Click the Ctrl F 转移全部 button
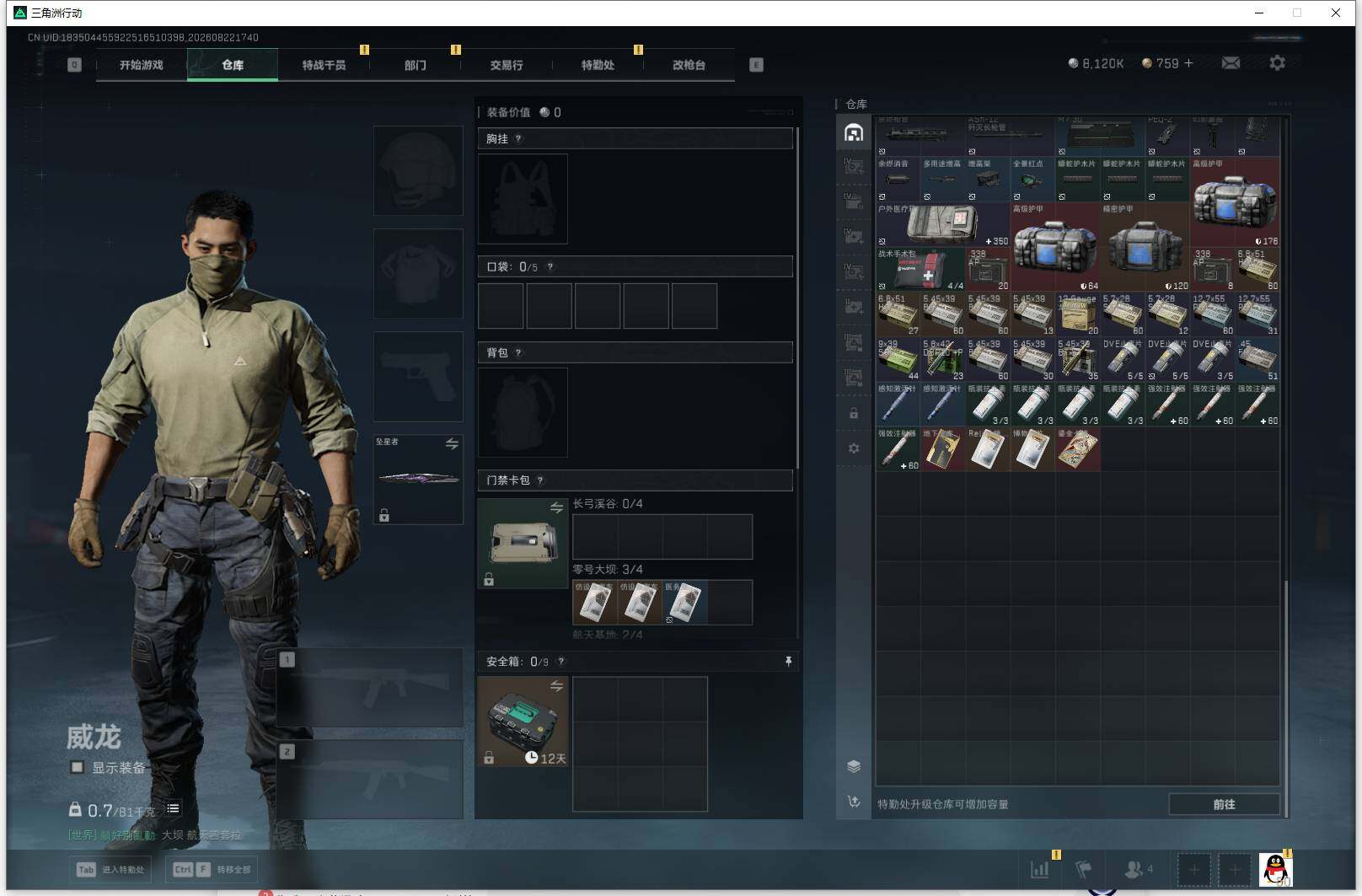 pyautogui.click(x=212, y=869)
